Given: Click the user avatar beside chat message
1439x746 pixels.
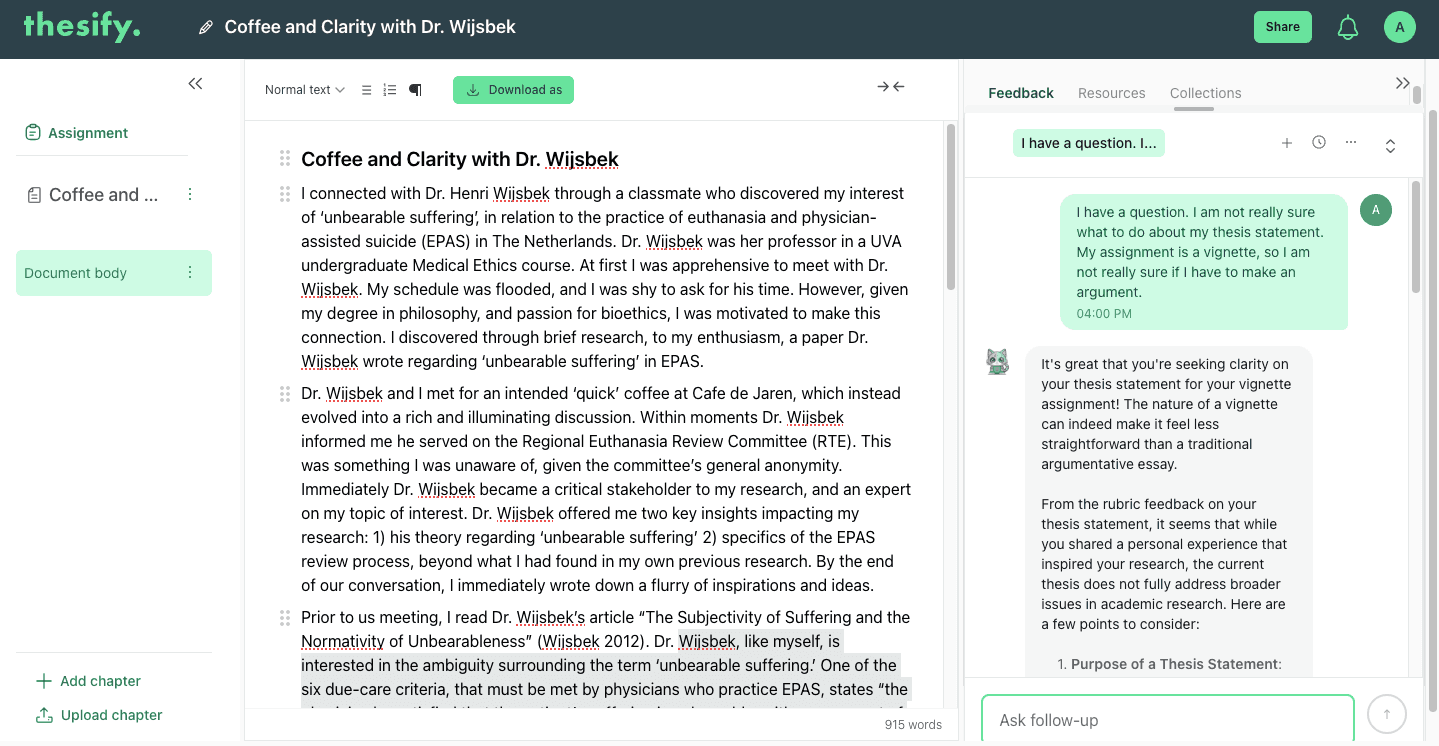Looking at the screenshot, I should pyautogui.click(x=1376, y=210).
